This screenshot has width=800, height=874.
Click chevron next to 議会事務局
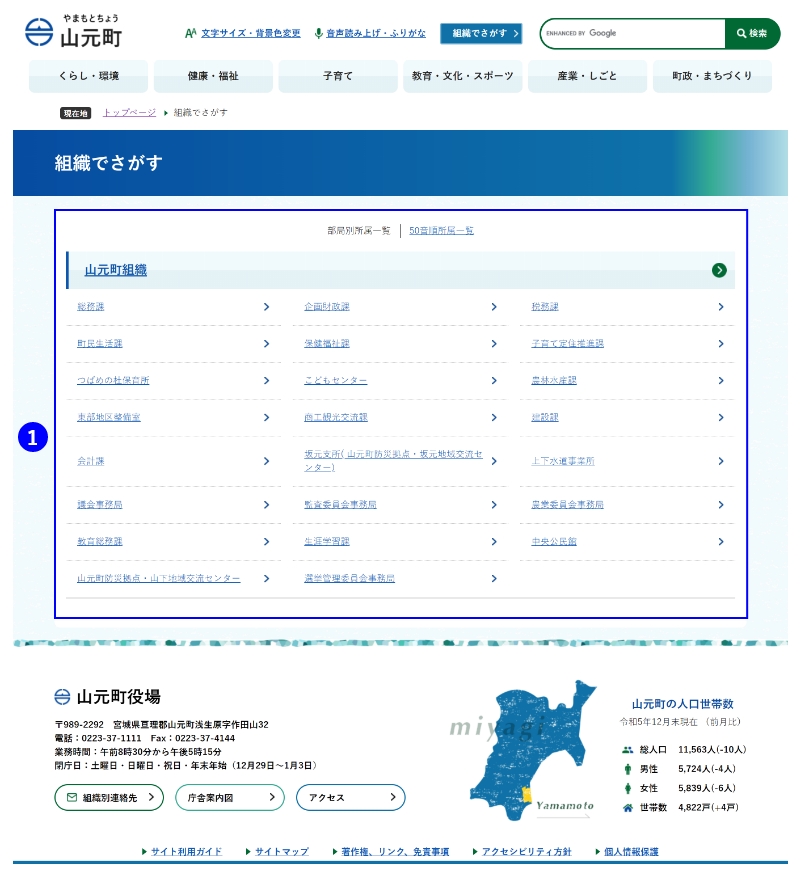[x=266, y=505]
